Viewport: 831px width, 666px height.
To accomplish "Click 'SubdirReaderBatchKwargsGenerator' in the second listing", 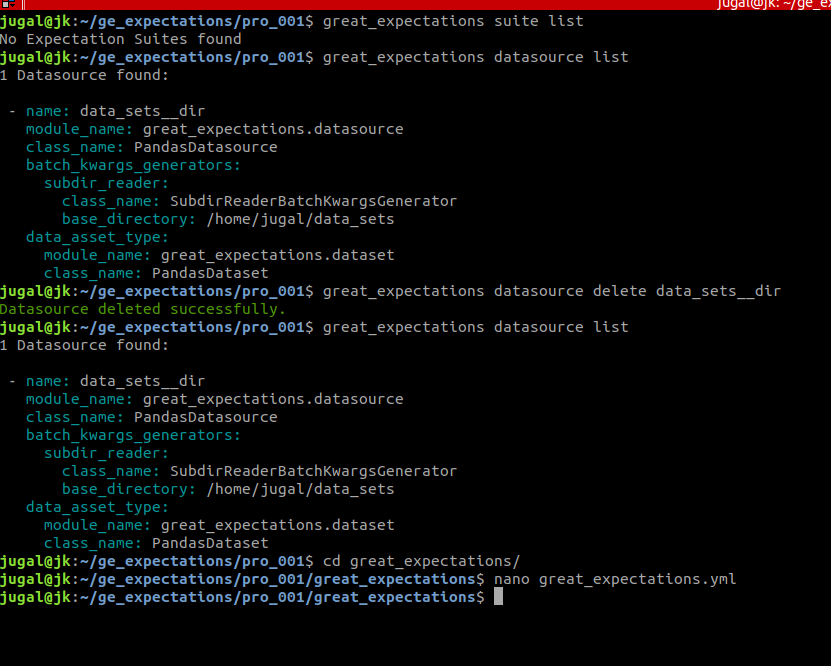I will 313,472.
